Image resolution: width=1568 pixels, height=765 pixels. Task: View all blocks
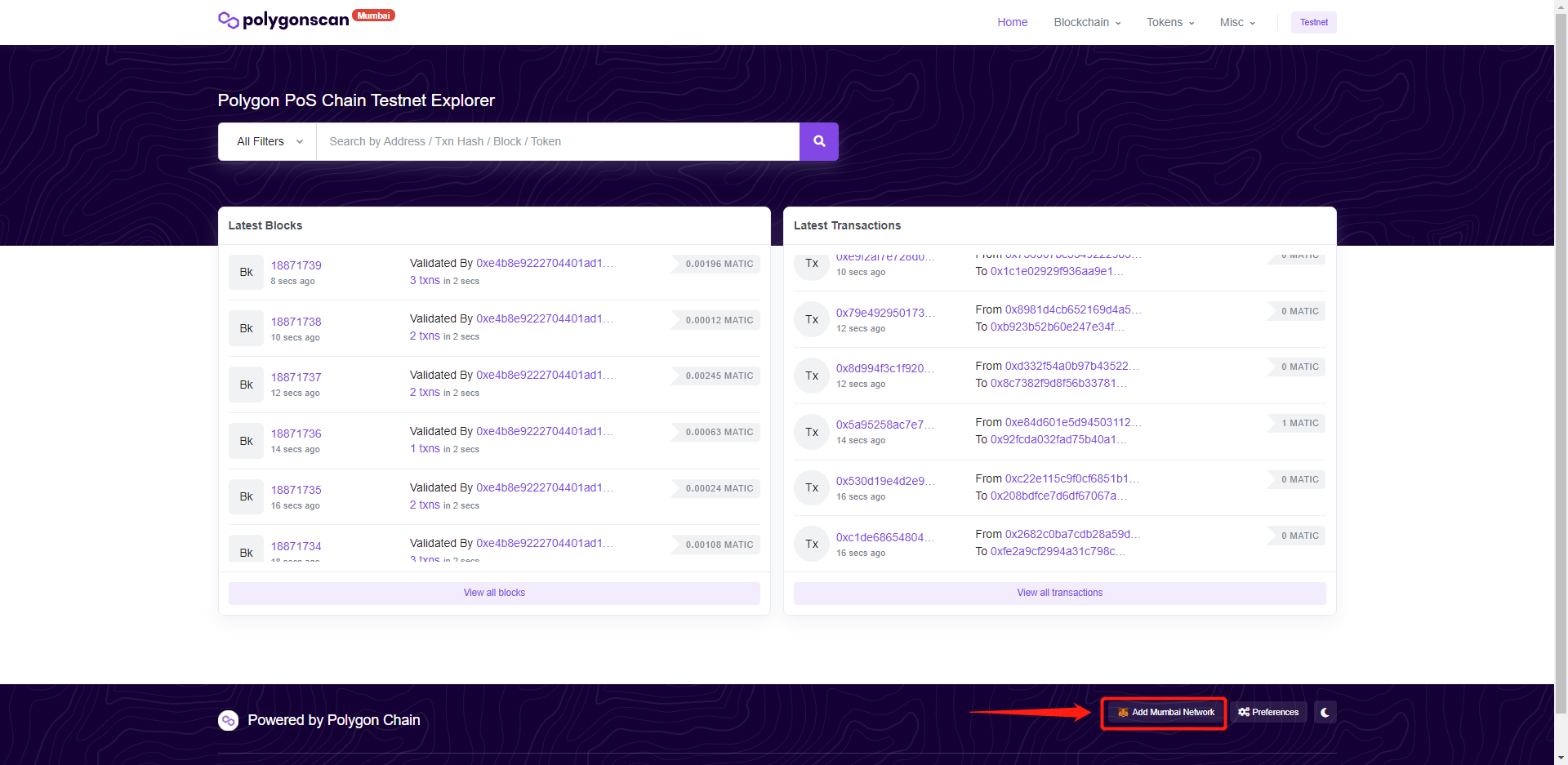(x=494, y=593)
